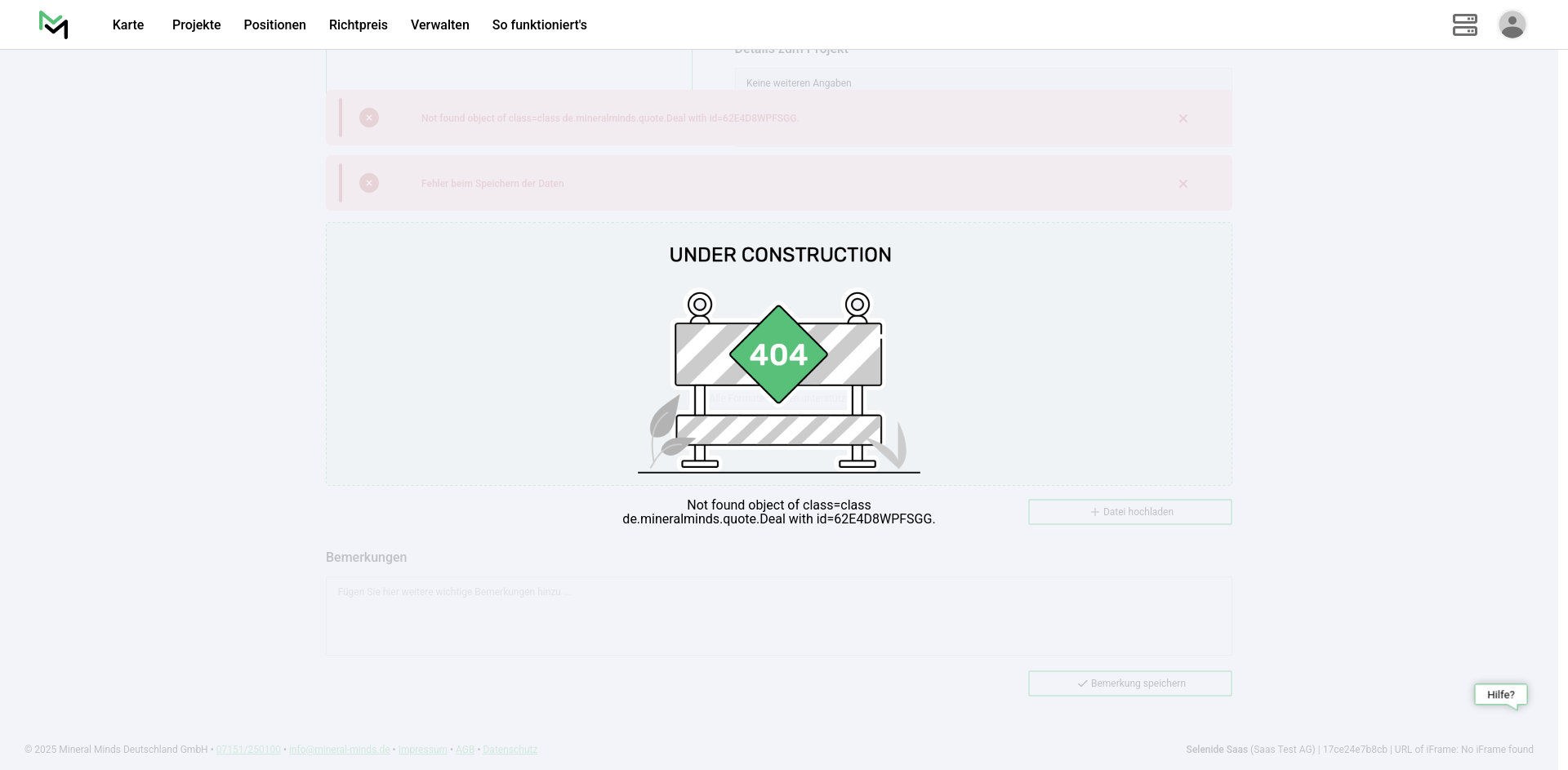This screenshot has width=1568, height=770.
Task: Click the error icon on the 'Fehler beim Speichern' alert
Action: (369, 184)
